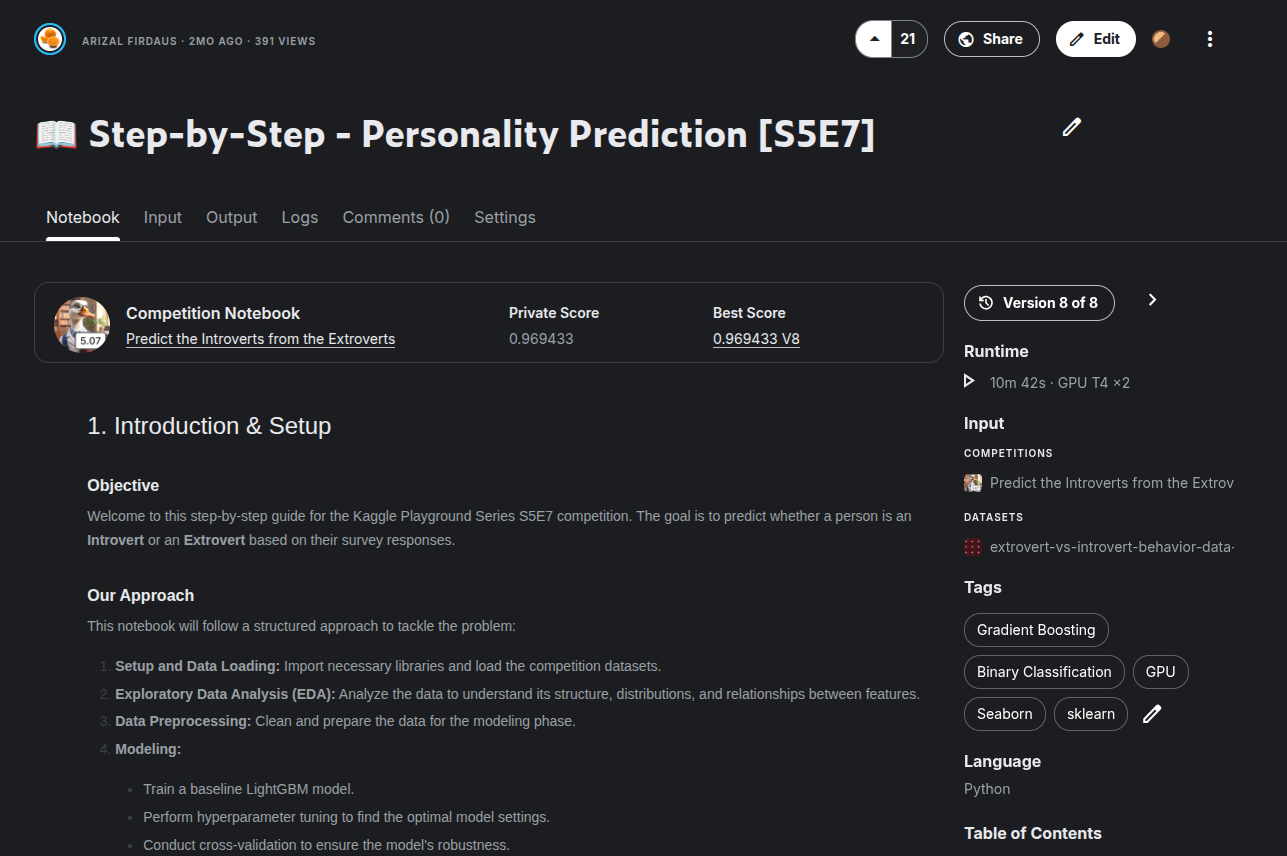
Task: Open the version history clock icon
Action: tap(985, 301)
